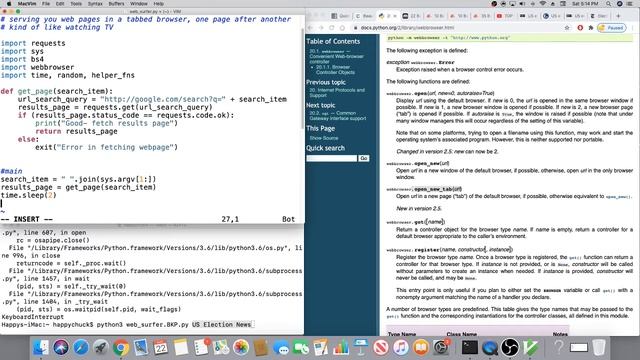Open Finder from the Dock

[x=41, y=348]
